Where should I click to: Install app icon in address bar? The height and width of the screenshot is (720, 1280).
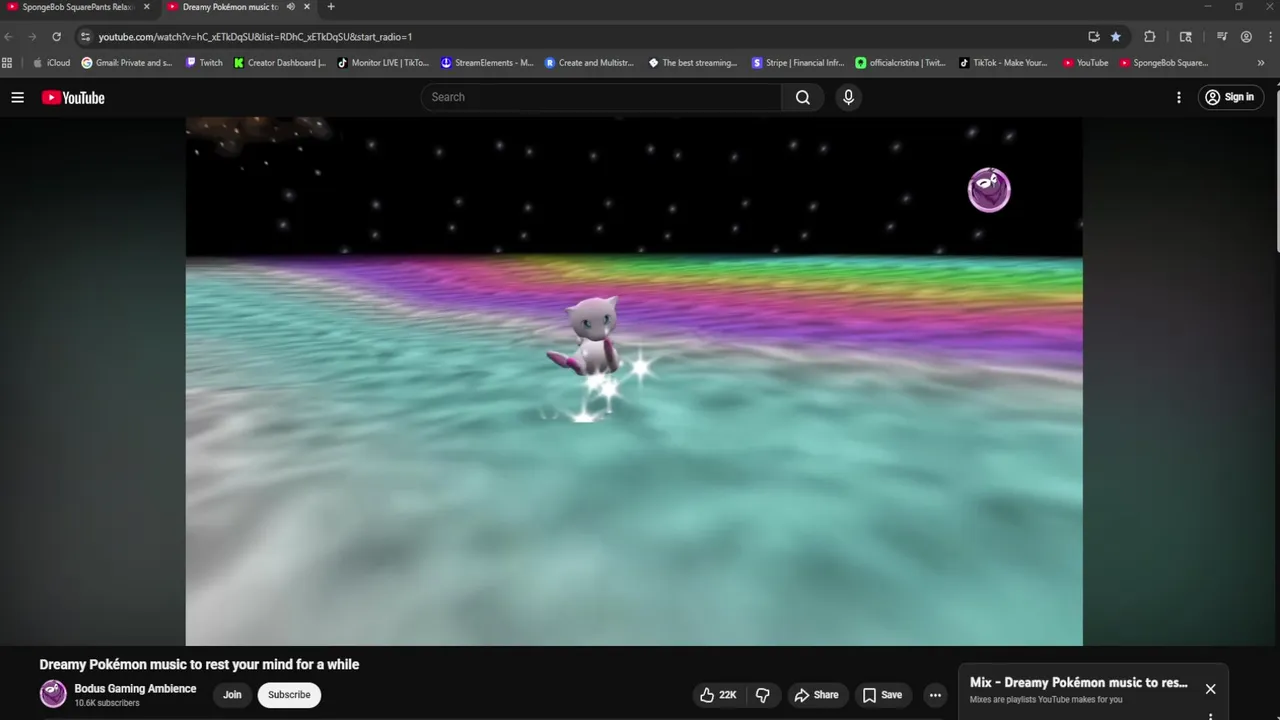1094,37
